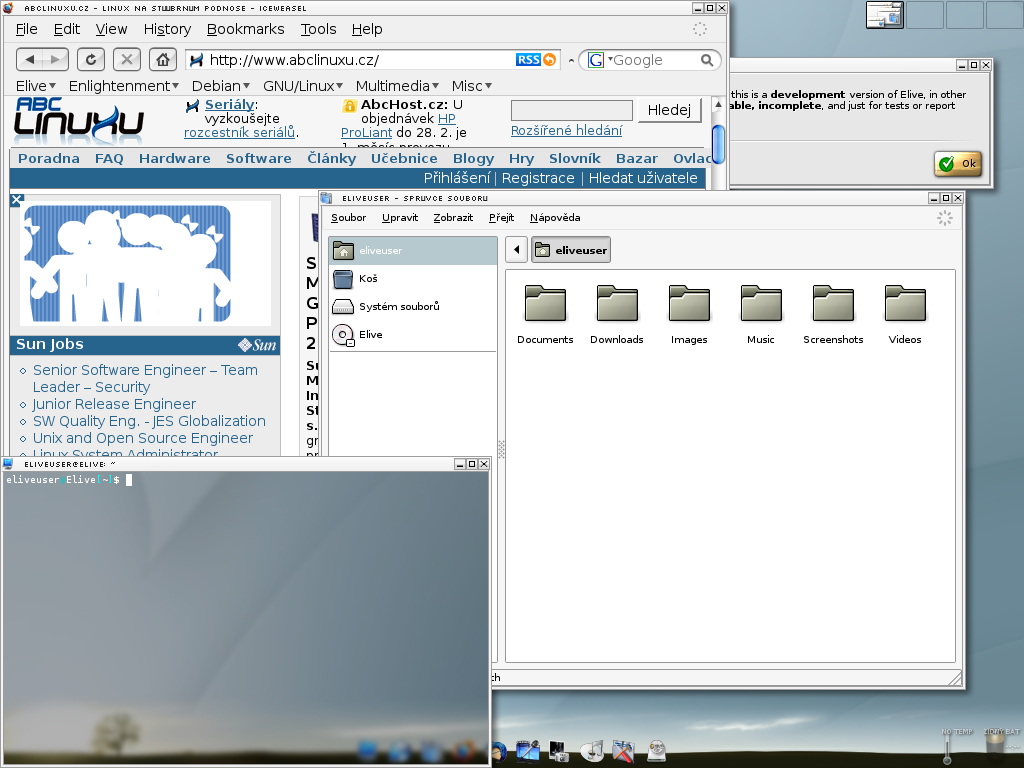Select the Downloads folder
The height and width of the screenshot is (768, 1024).
click(617, 315)
